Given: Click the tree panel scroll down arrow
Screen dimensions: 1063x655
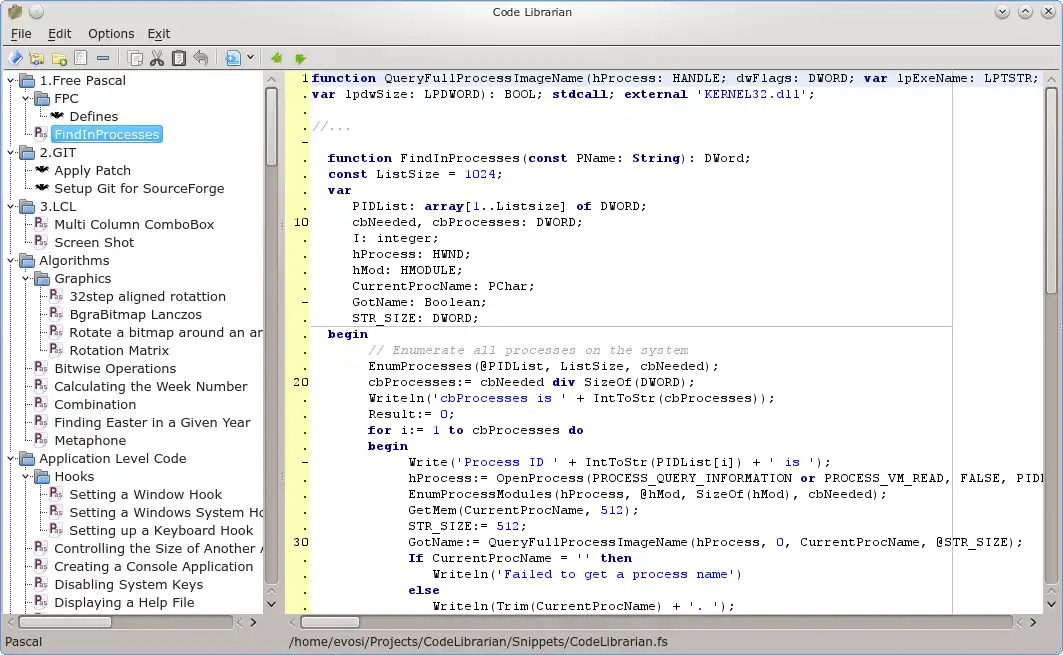Looking at the screenshot, I should [x=271, y=604].
